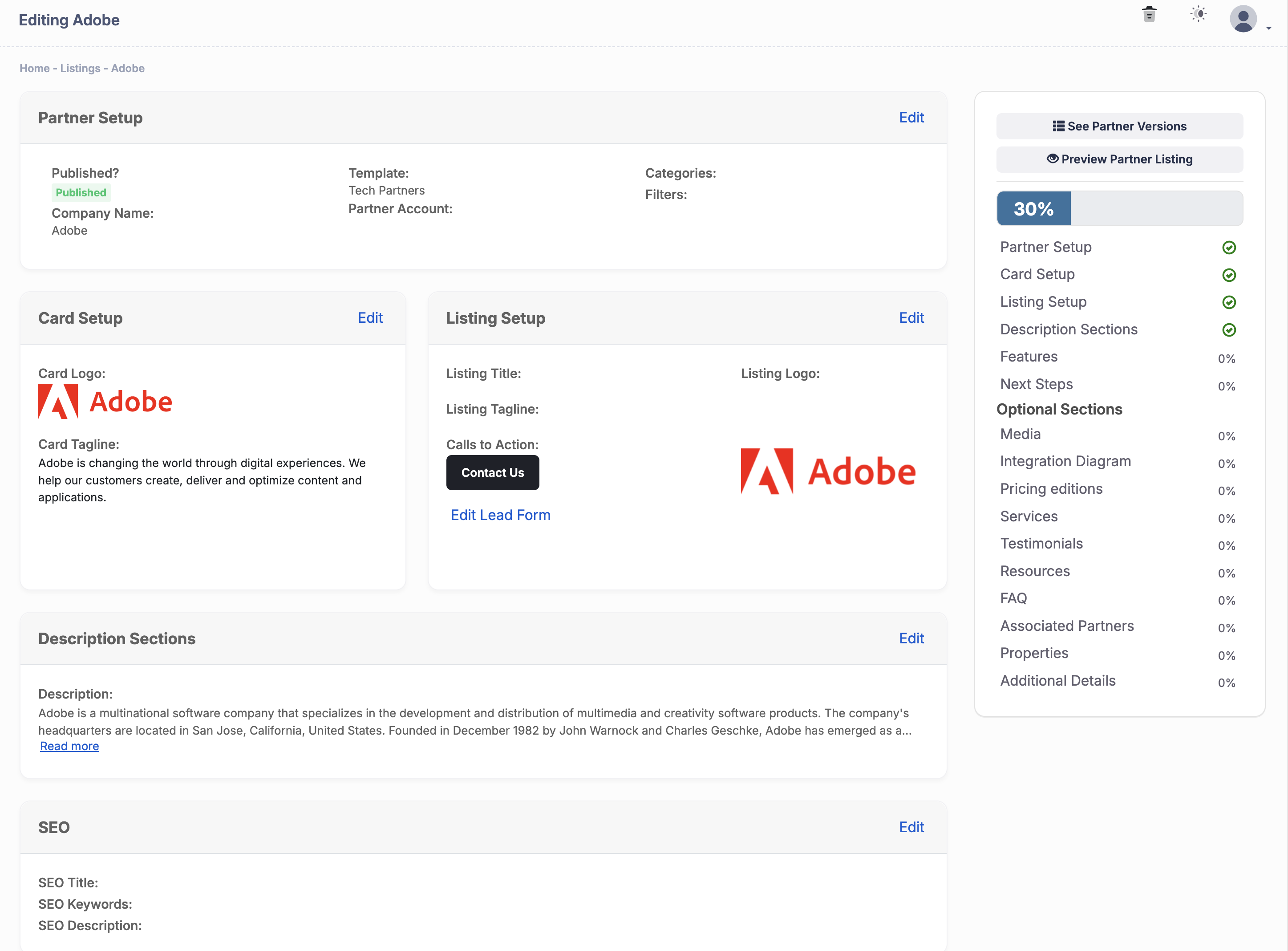Screen dimensions: 1288x951
Task: Click See Partner Versions button
Action: [x=1119, y=126]
